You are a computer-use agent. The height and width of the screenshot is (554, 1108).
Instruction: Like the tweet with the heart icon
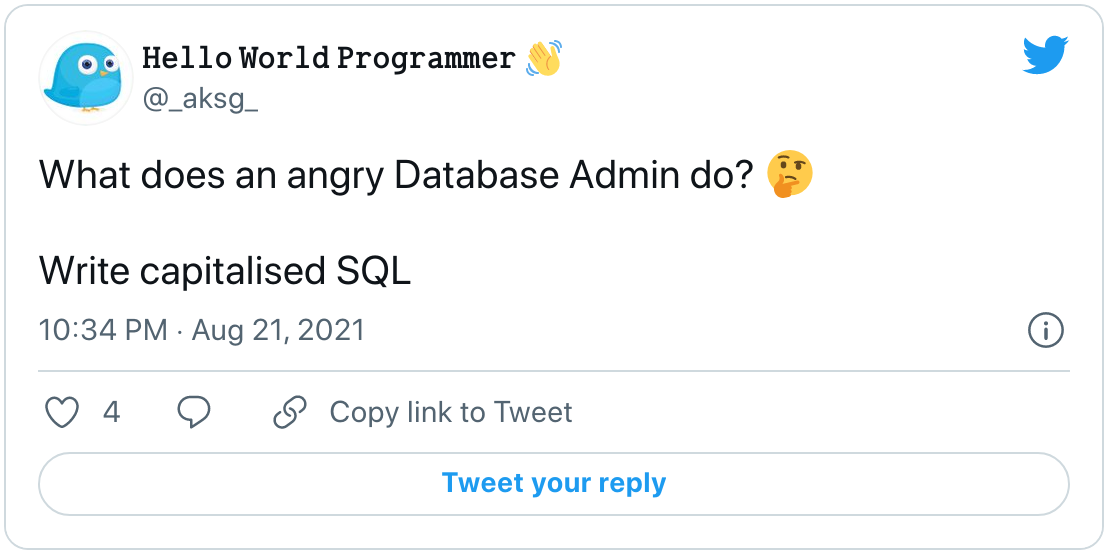point(62,412)
